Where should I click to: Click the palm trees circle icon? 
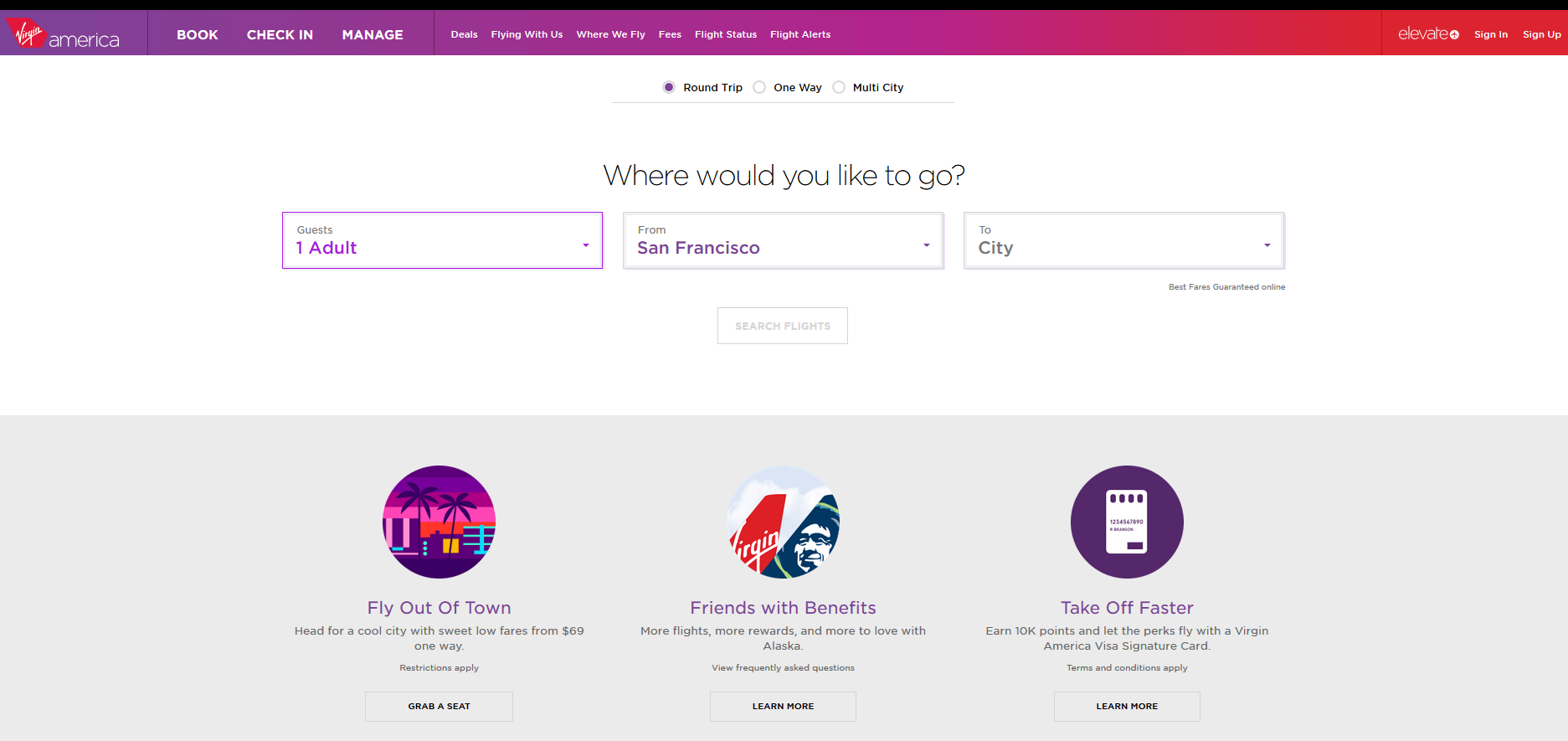point(439,522)
